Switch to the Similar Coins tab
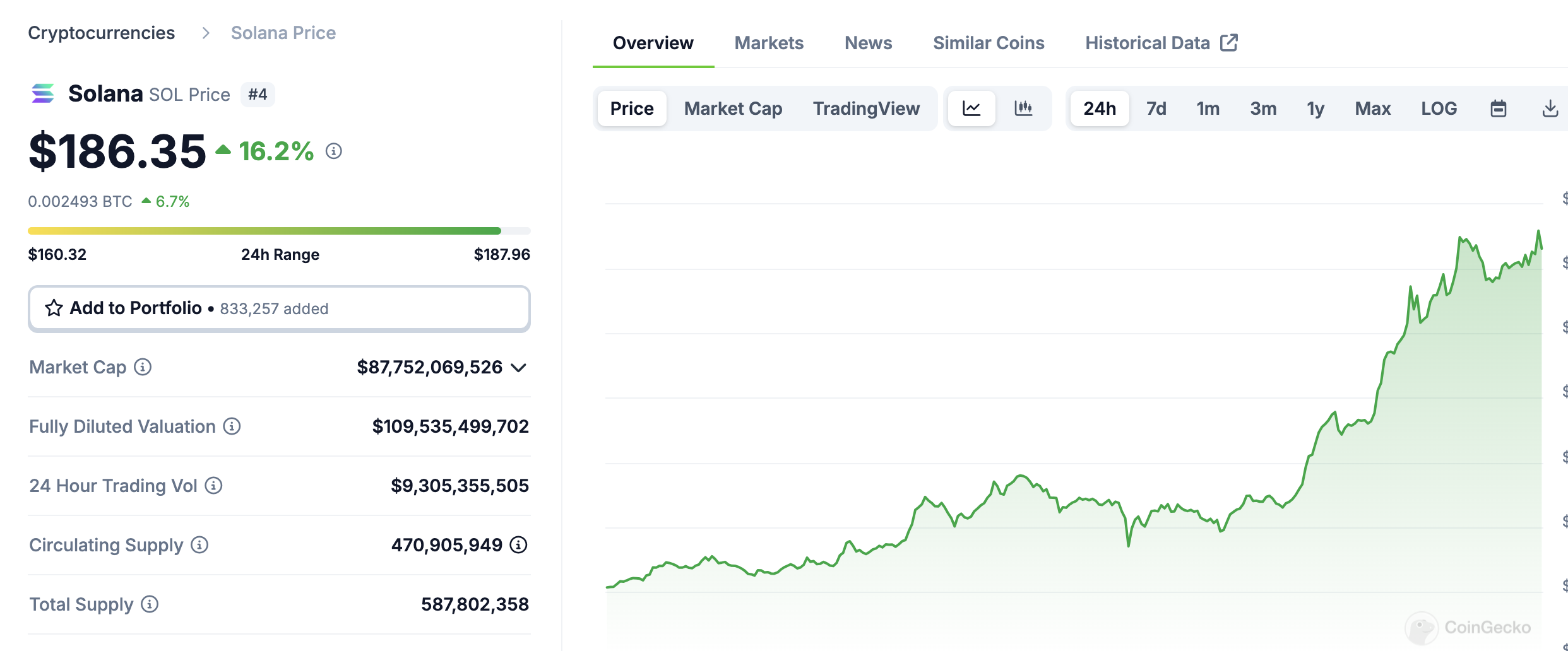The width and height of the screenshot is (1568, 651). (989, 43)
